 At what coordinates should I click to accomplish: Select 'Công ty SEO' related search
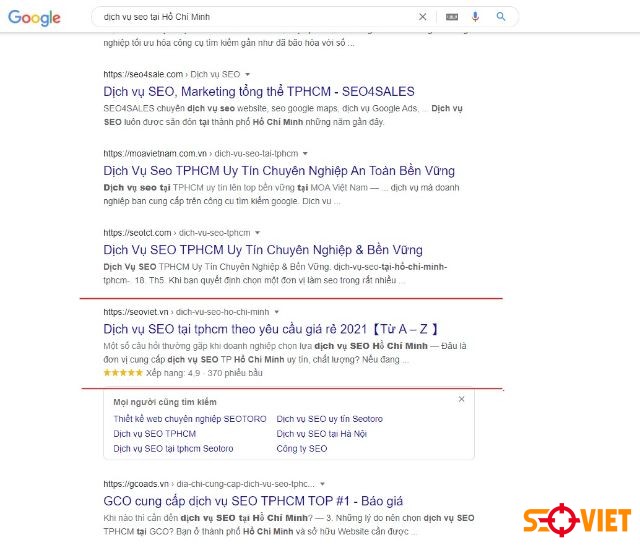pos(302,449)
